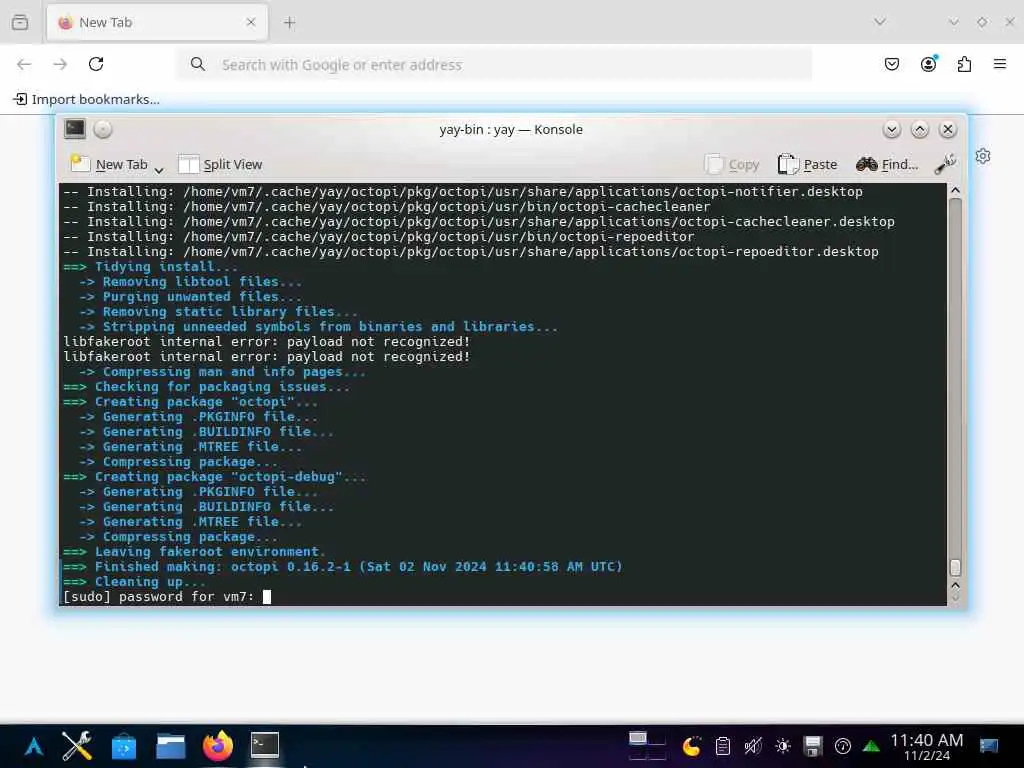Viewport: 1024px width, 768px height.
Task: Click search magnifier icon in address bar
Action: point(197,64)
